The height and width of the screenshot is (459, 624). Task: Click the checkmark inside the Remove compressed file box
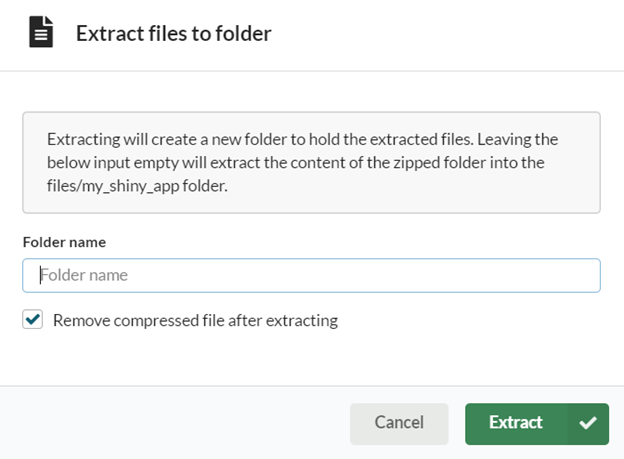click(33, 320)
